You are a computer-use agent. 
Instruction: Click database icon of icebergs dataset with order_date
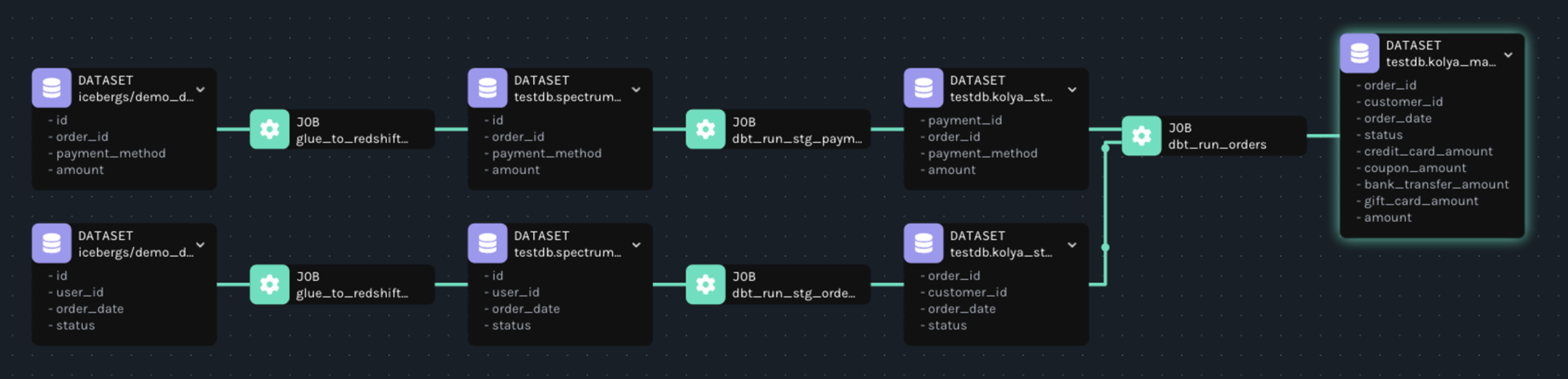tap(52, 243)
